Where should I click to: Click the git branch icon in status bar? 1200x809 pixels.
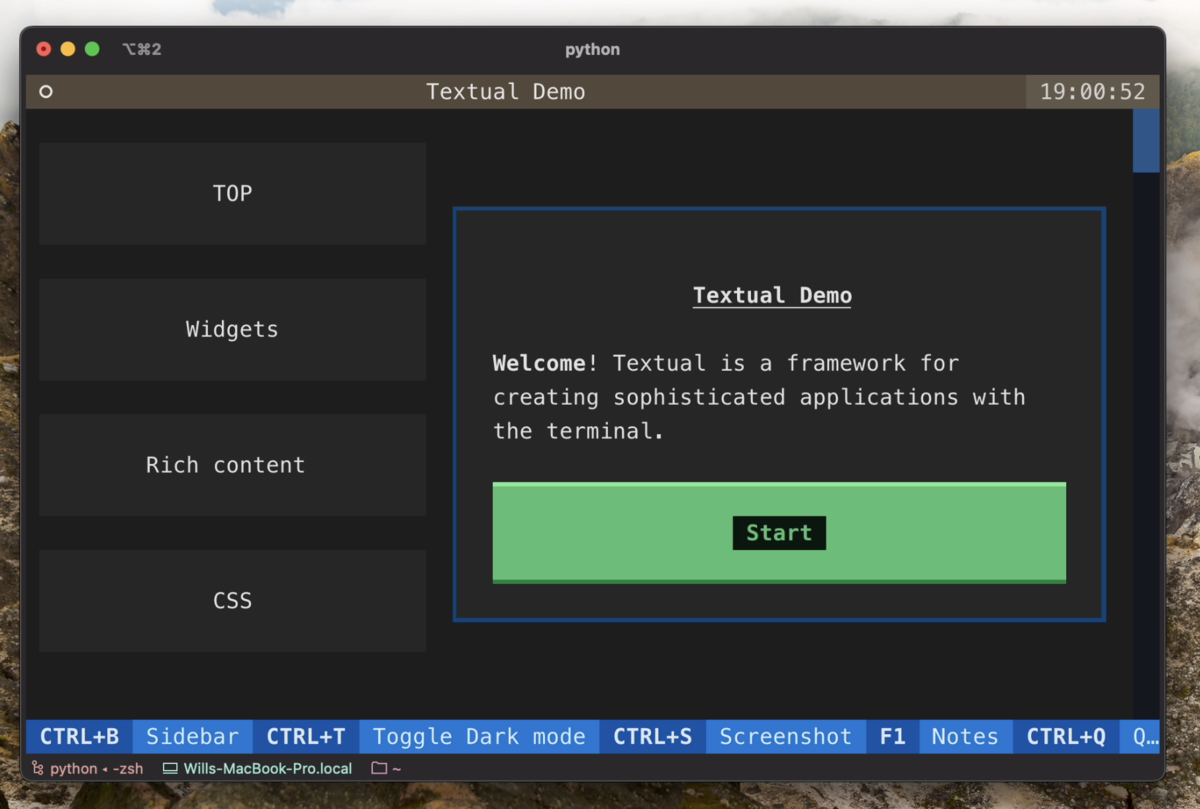38,769
